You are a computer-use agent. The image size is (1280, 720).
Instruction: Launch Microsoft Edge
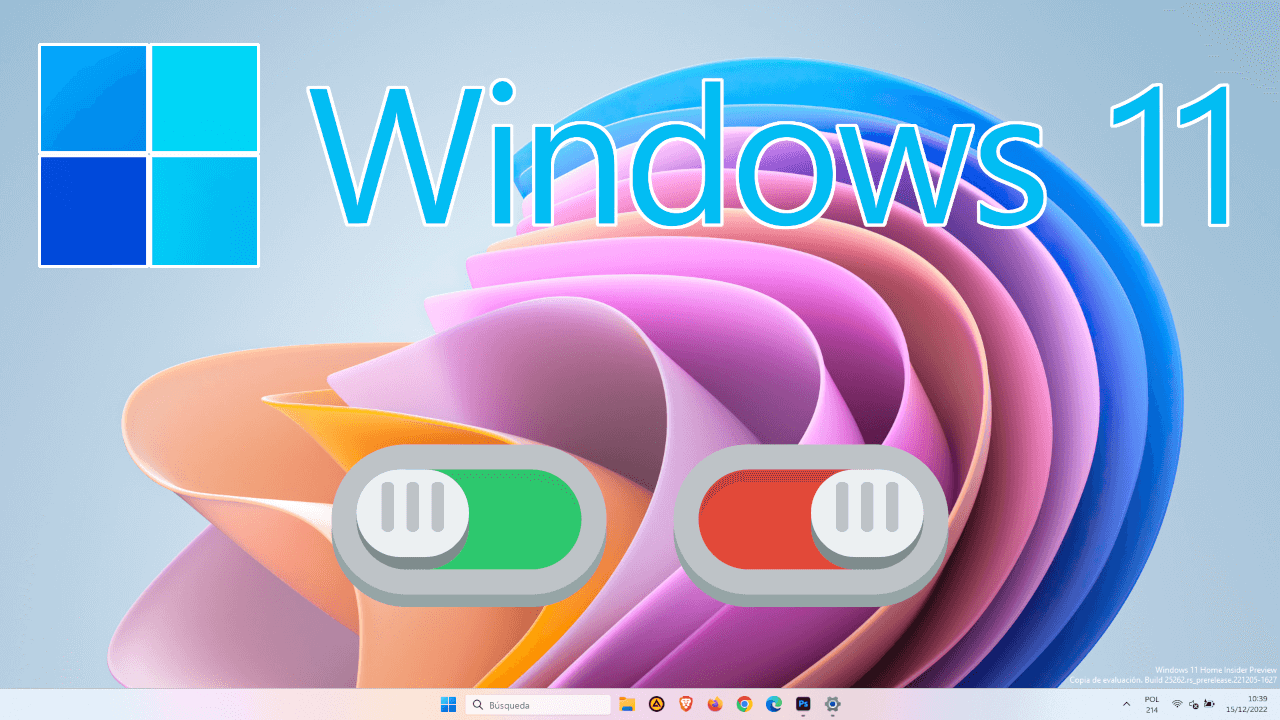pos(773,704)
